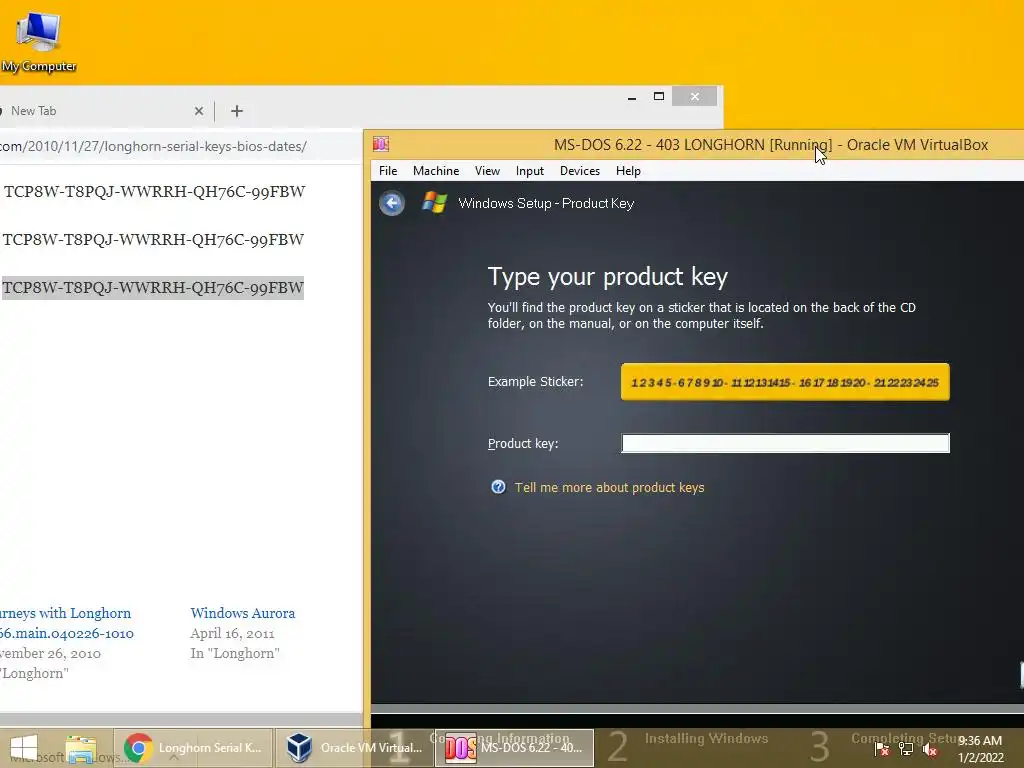The width and height of the screenshot is (1024, 768).
Task: Switch to MS-DOS 6.22 VM taskbar item
Action: click(x=514, y=748)
